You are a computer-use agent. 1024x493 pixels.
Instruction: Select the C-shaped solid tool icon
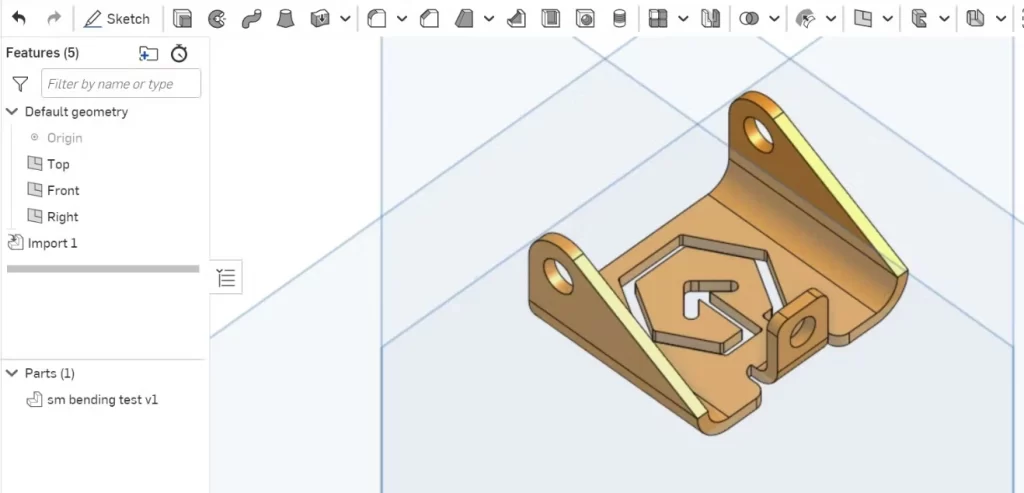click(x=920, y=18)
